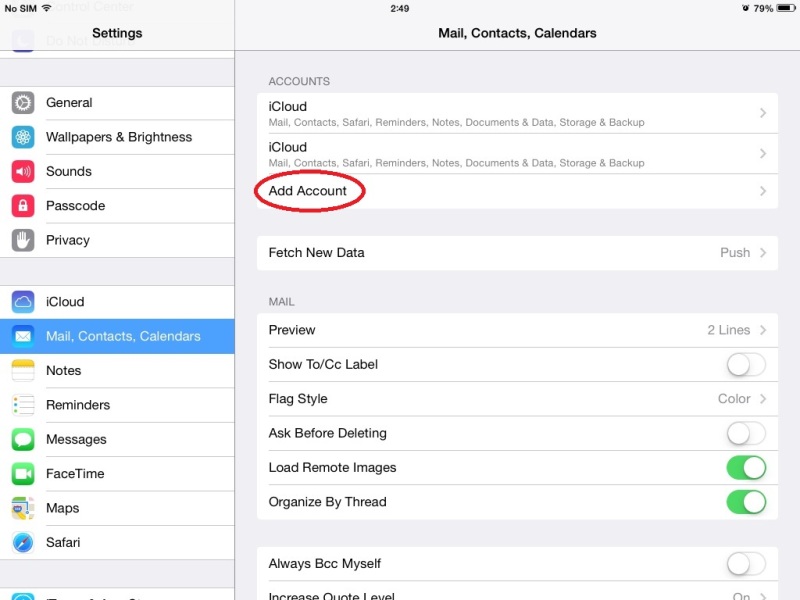Tap the ACCOUNTS section header
Screen dimensions: 800x600
pos(299,82)
